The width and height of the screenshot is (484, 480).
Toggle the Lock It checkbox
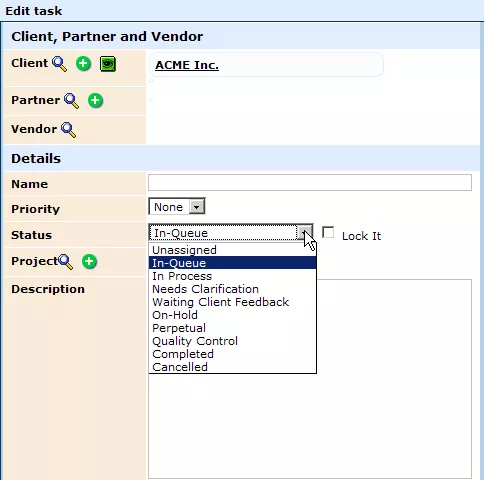(x=328, y=232)
